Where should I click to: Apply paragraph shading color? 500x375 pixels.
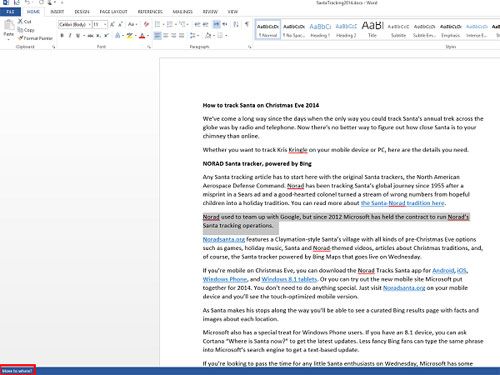[208, 35]
